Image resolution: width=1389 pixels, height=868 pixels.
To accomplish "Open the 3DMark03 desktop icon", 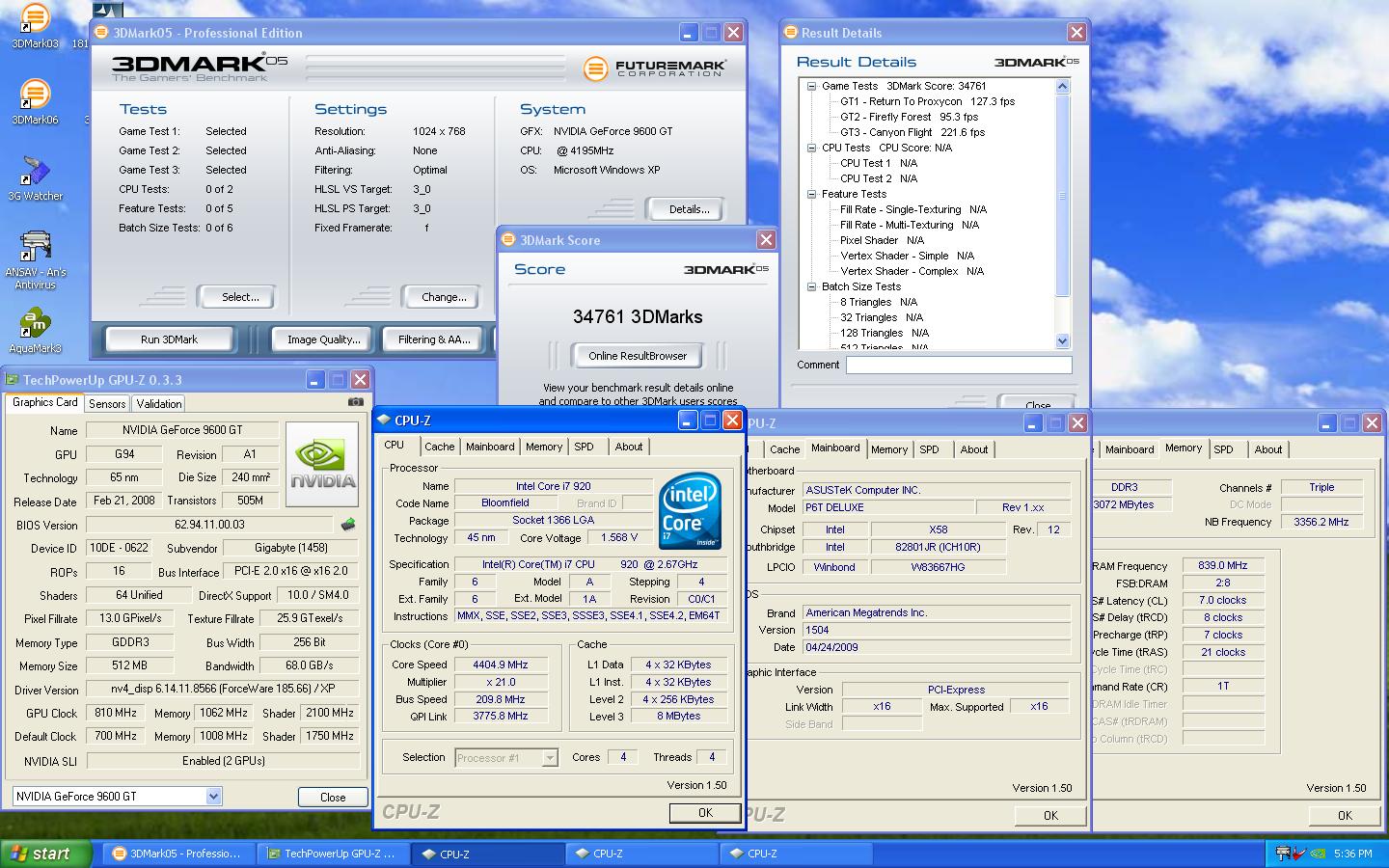I will click(x=34, y=26).
